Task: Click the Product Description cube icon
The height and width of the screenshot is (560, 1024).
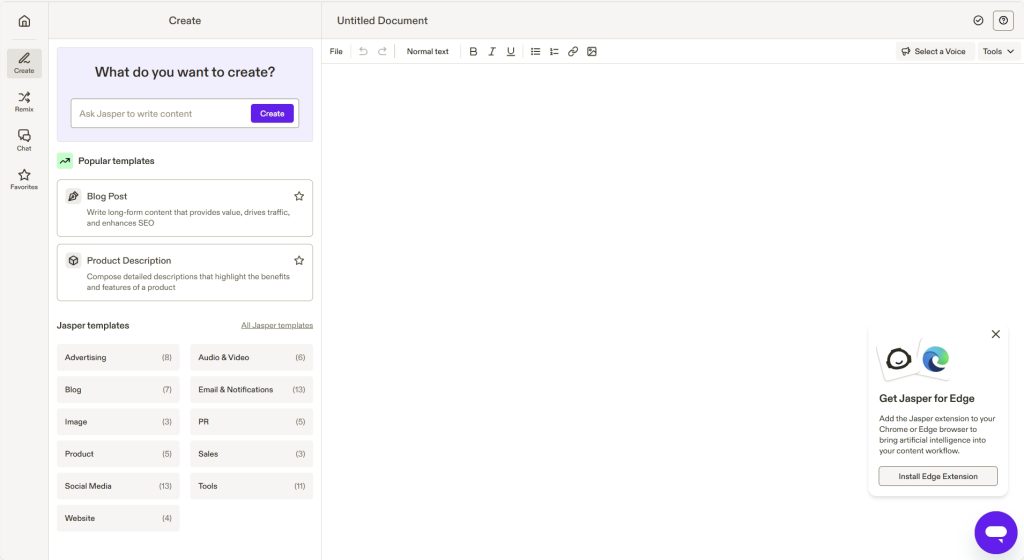Action: [x=73, y=260]
